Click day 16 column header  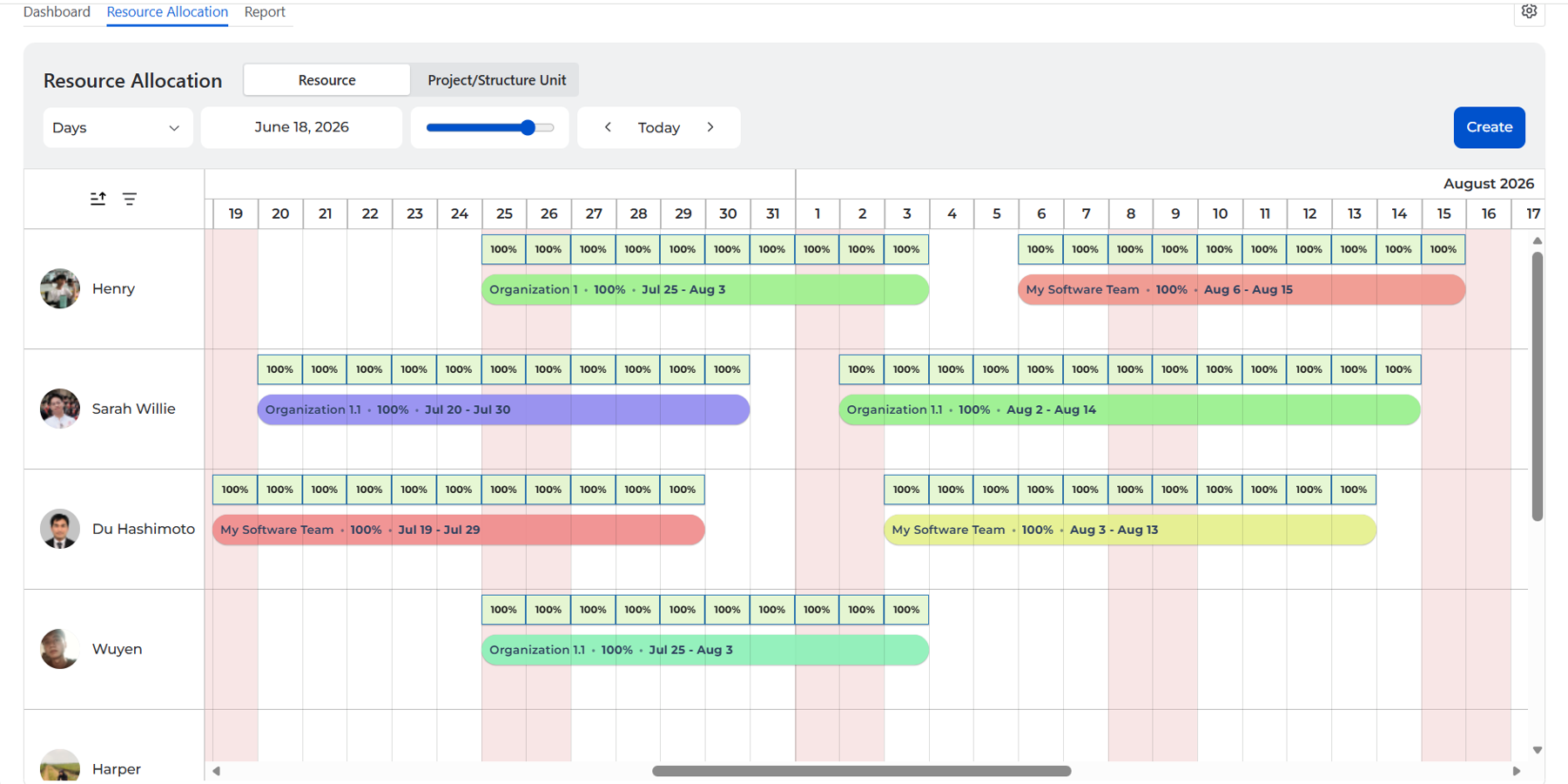[1488, 213]
